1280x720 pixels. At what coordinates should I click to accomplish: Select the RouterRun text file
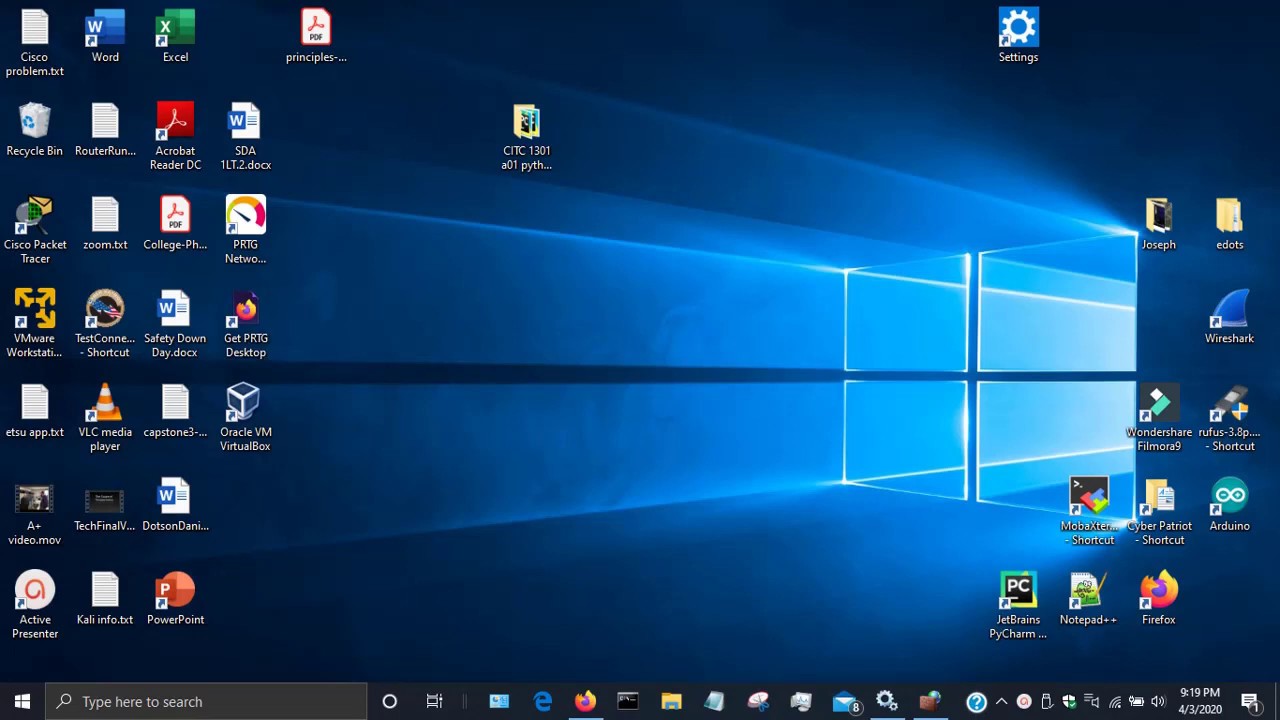(105, 131)
